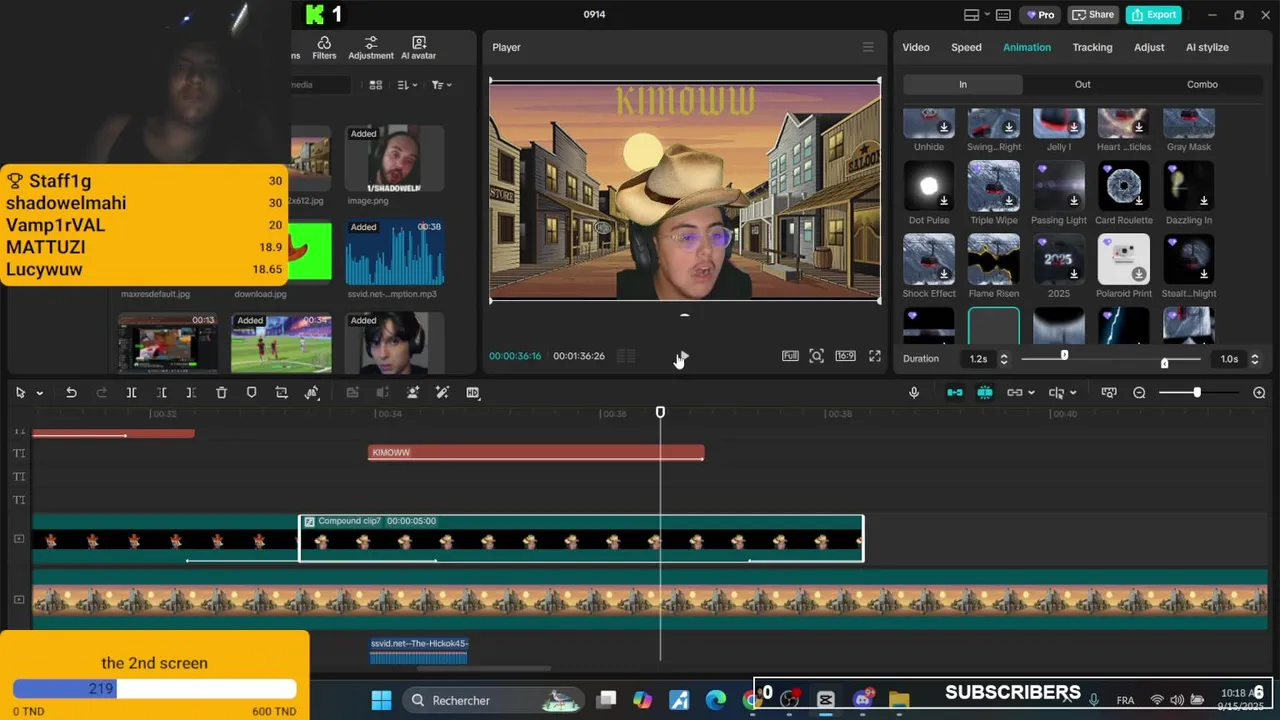Open the layout switcher icon in title bar

coord(971,14)
